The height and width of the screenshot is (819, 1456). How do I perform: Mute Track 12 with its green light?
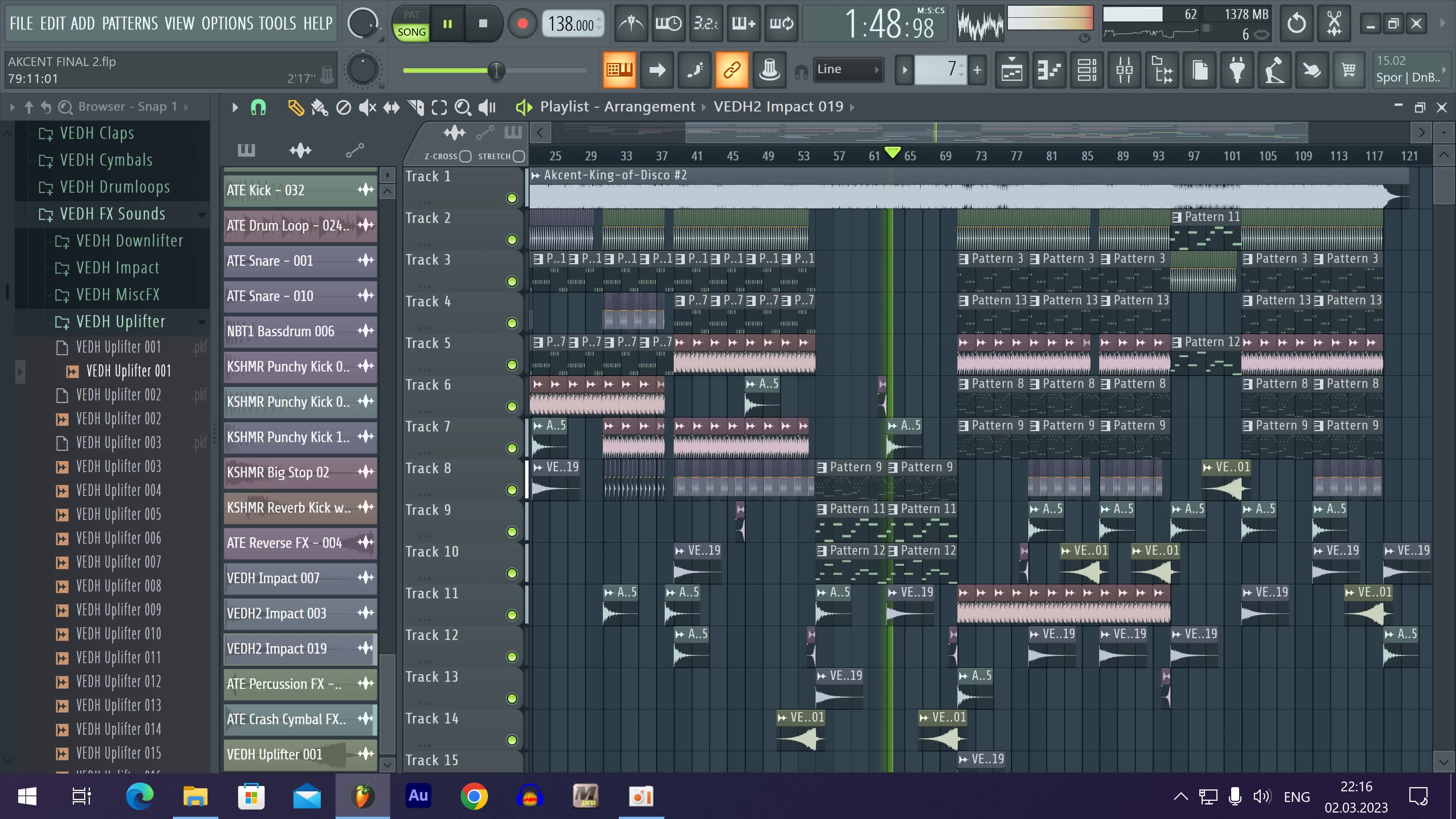point(512,657)
